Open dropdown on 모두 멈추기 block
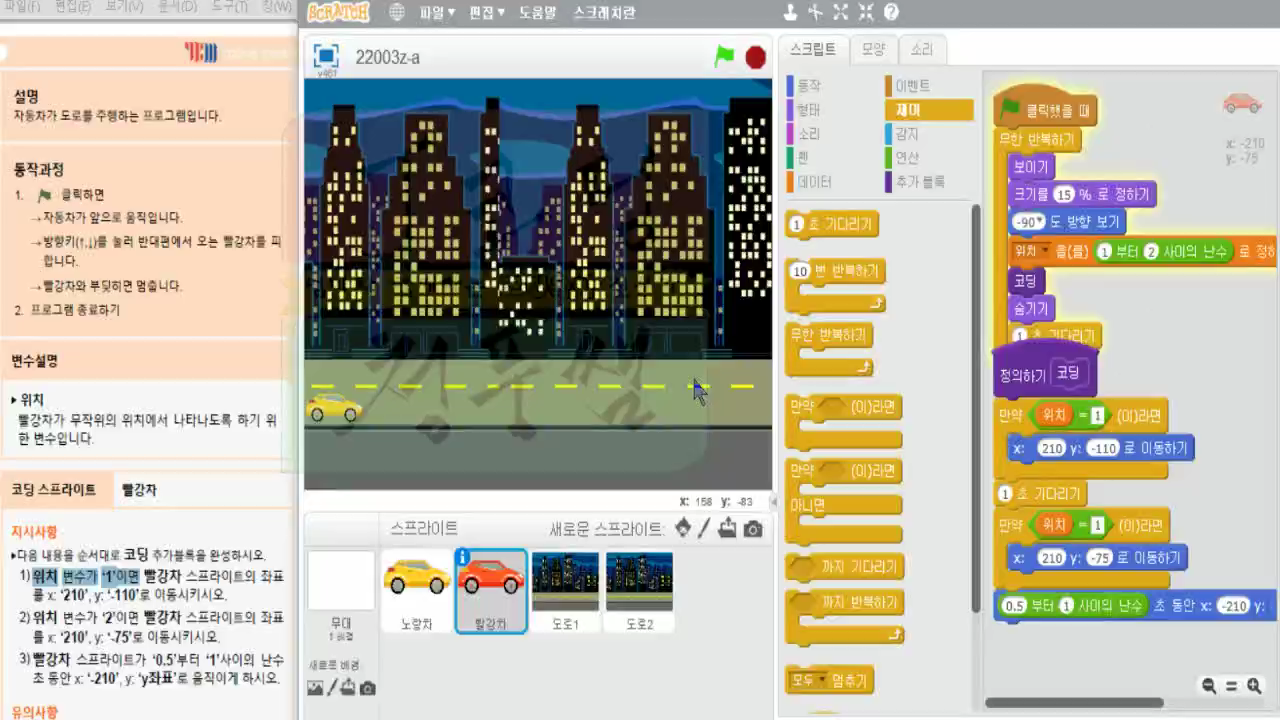Screen dimensions: 1280x720 pyautogui.click(x=822, y=682)
